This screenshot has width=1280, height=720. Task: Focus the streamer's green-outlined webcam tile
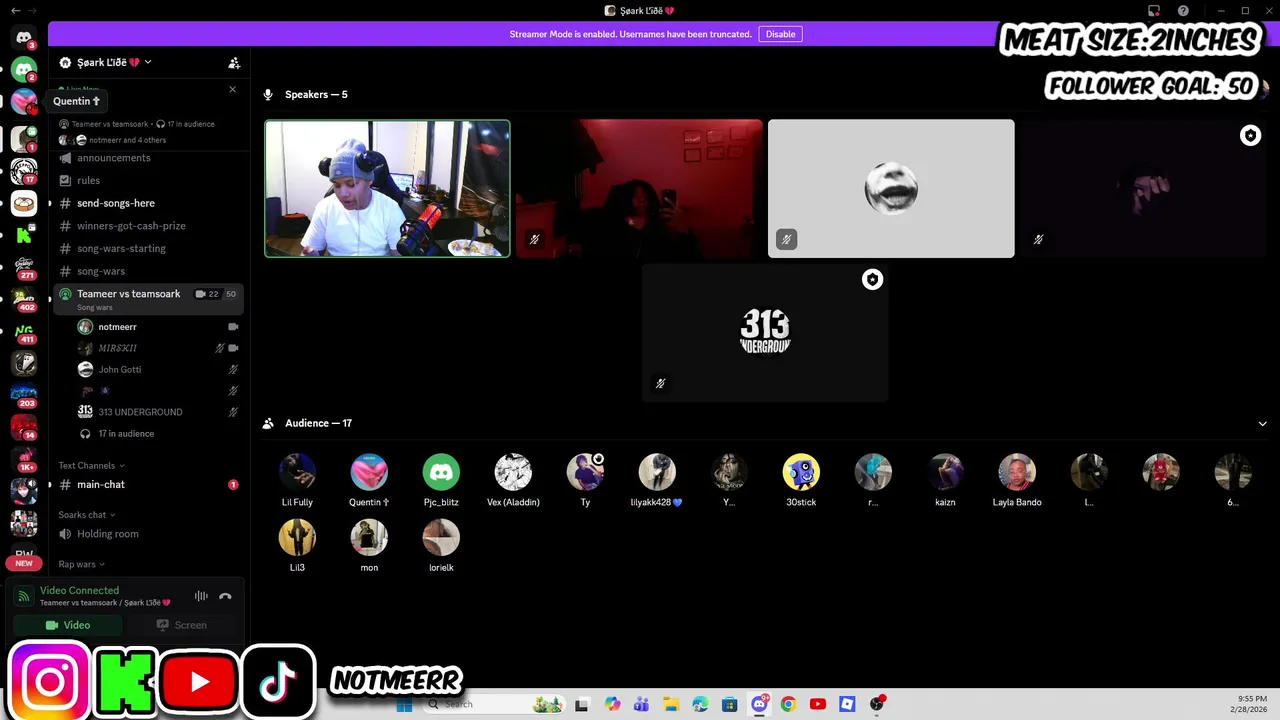pos(387,189)
